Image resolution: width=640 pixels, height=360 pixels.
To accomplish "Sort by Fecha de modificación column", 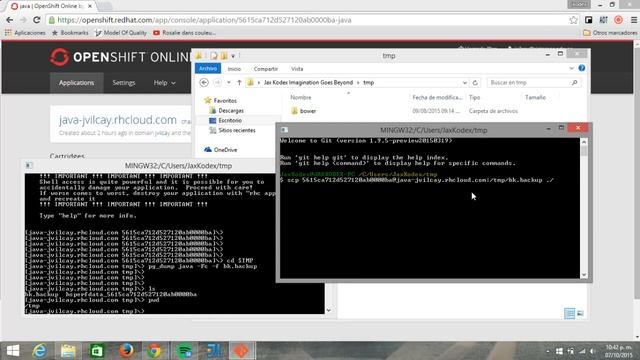I will [x=437, y=98].
